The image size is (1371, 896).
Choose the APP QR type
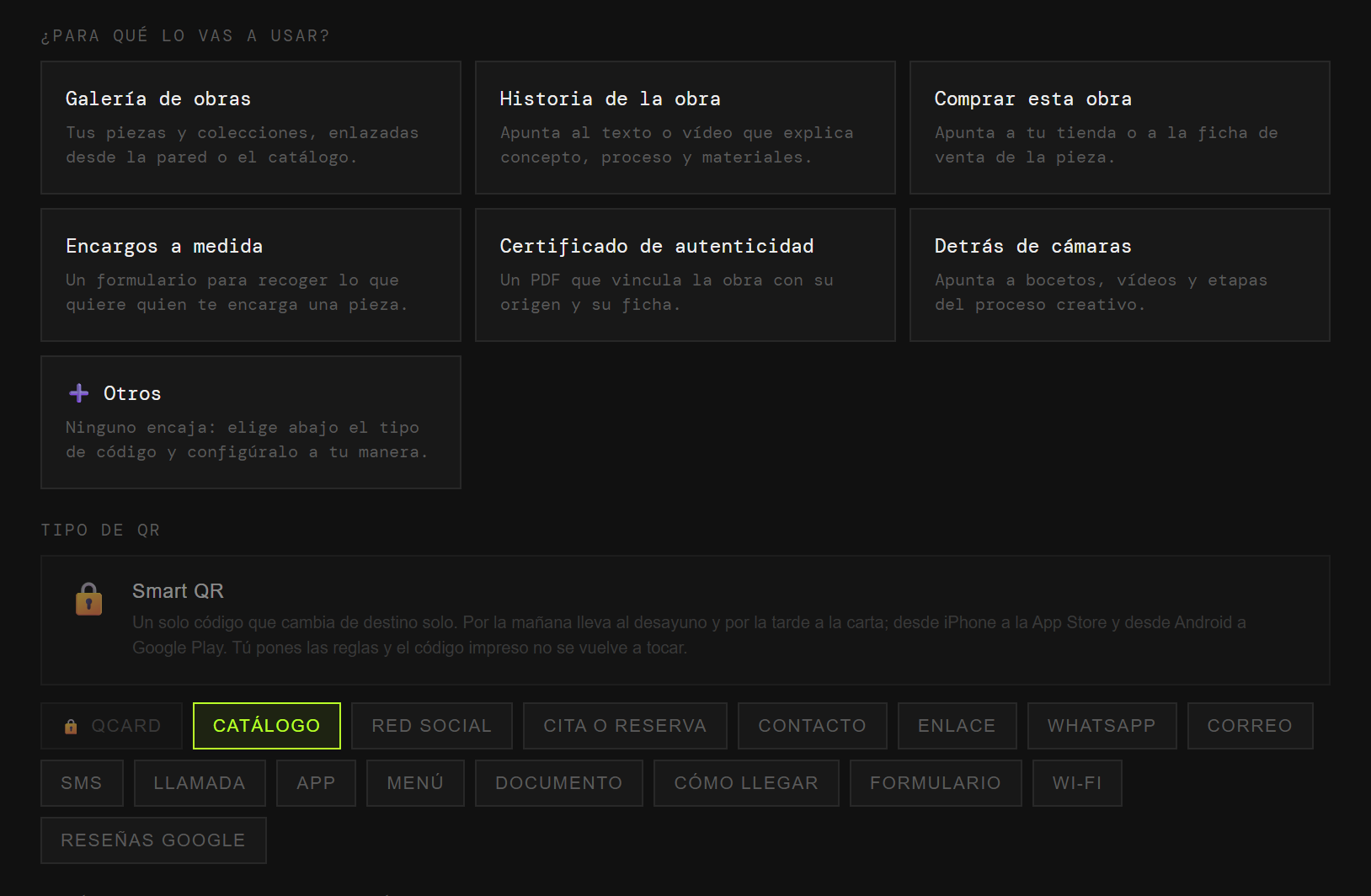(x=316, y=783)
